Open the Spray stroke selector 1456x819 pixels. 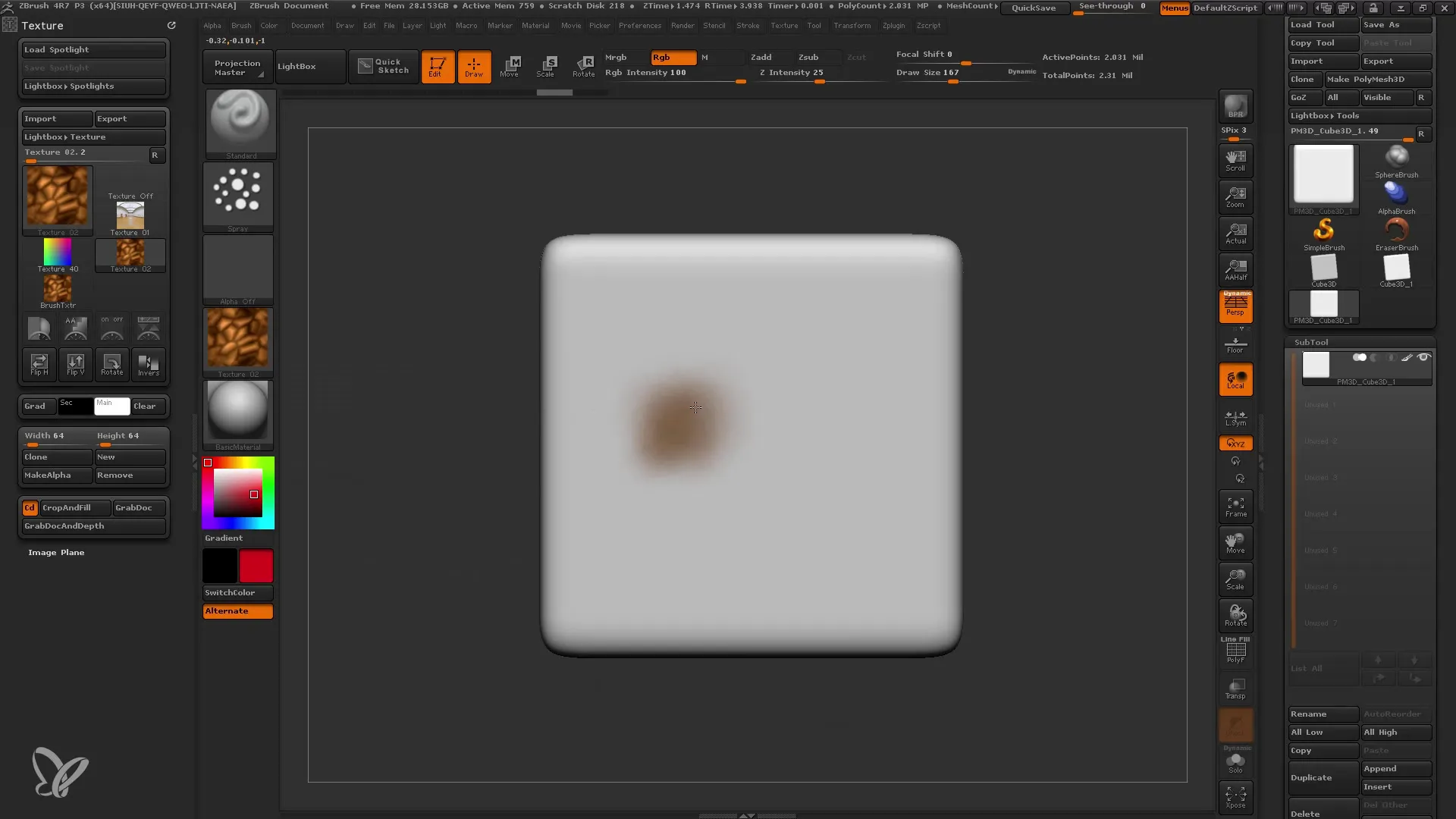click(x=238, y=197)
